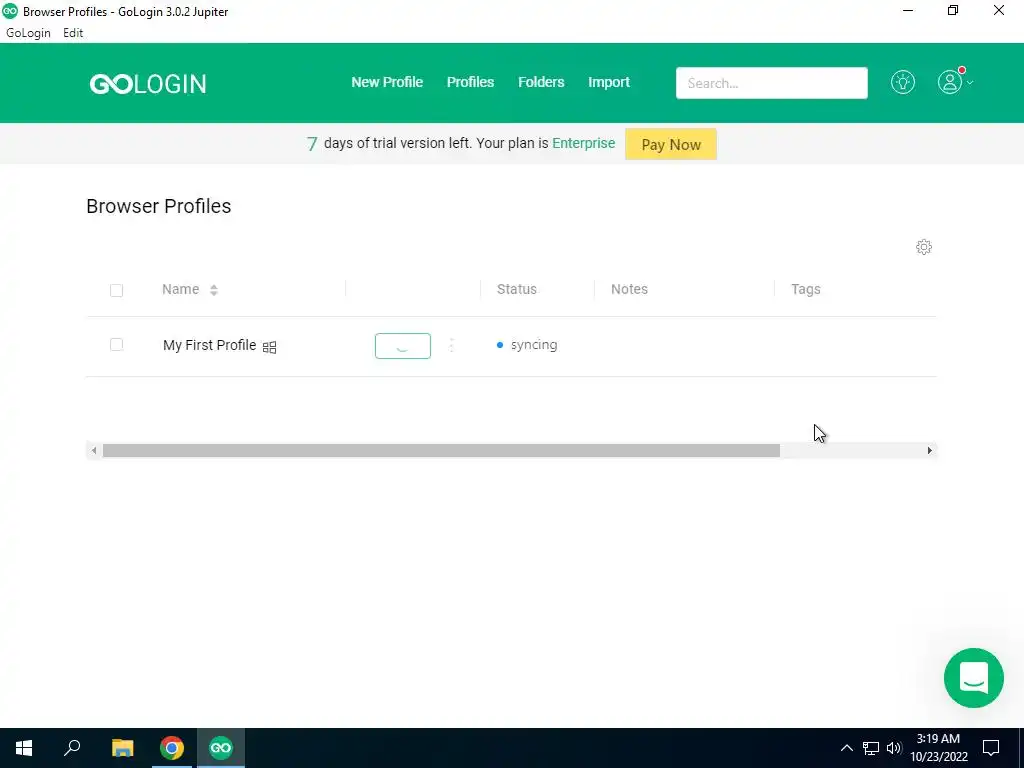Viewport: 1024px width, 768px height.
Task: Tick the select-all profiles checkbox
Action: [116, 290]
